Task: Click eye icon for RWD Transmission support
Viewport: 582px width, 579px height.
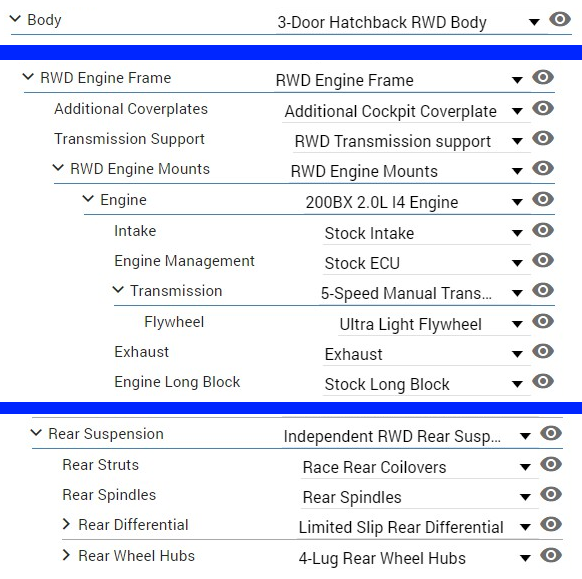Action: click(x=543, y=138)
